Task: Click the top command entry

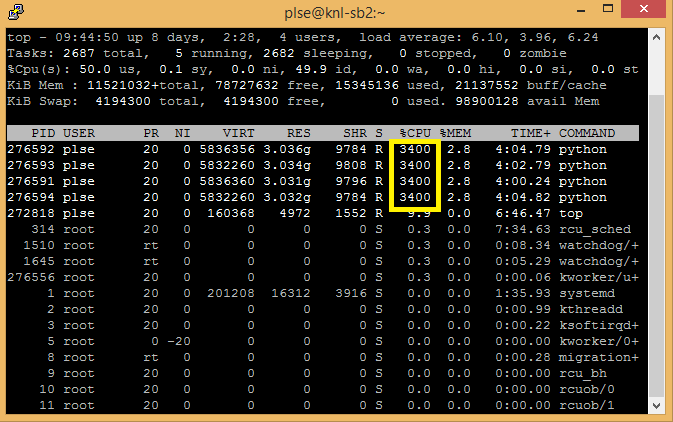Action: (x=571, y=213)
